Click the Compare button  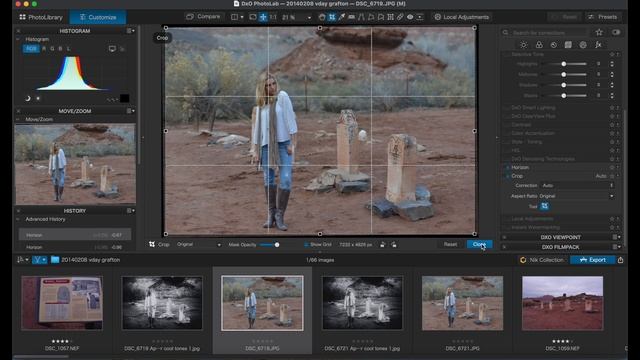coord(203,17)
